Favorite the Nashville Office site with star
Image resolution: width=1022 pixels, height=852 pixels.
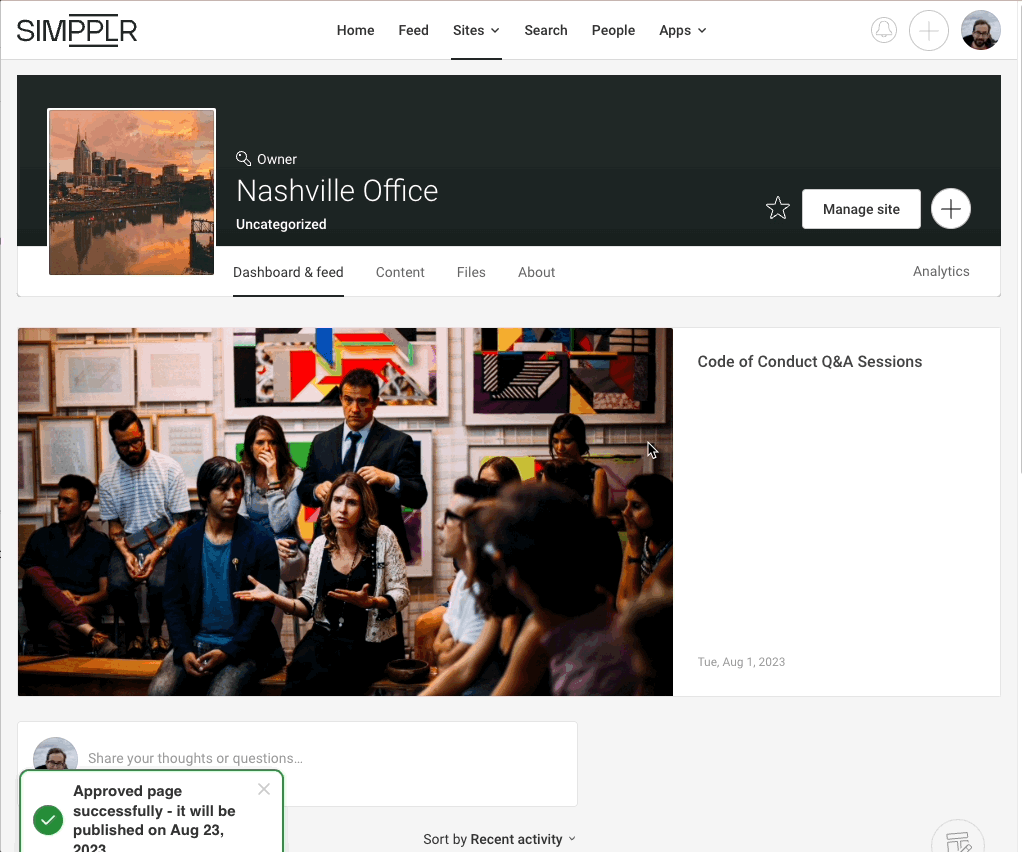click(x=777, y=209)
